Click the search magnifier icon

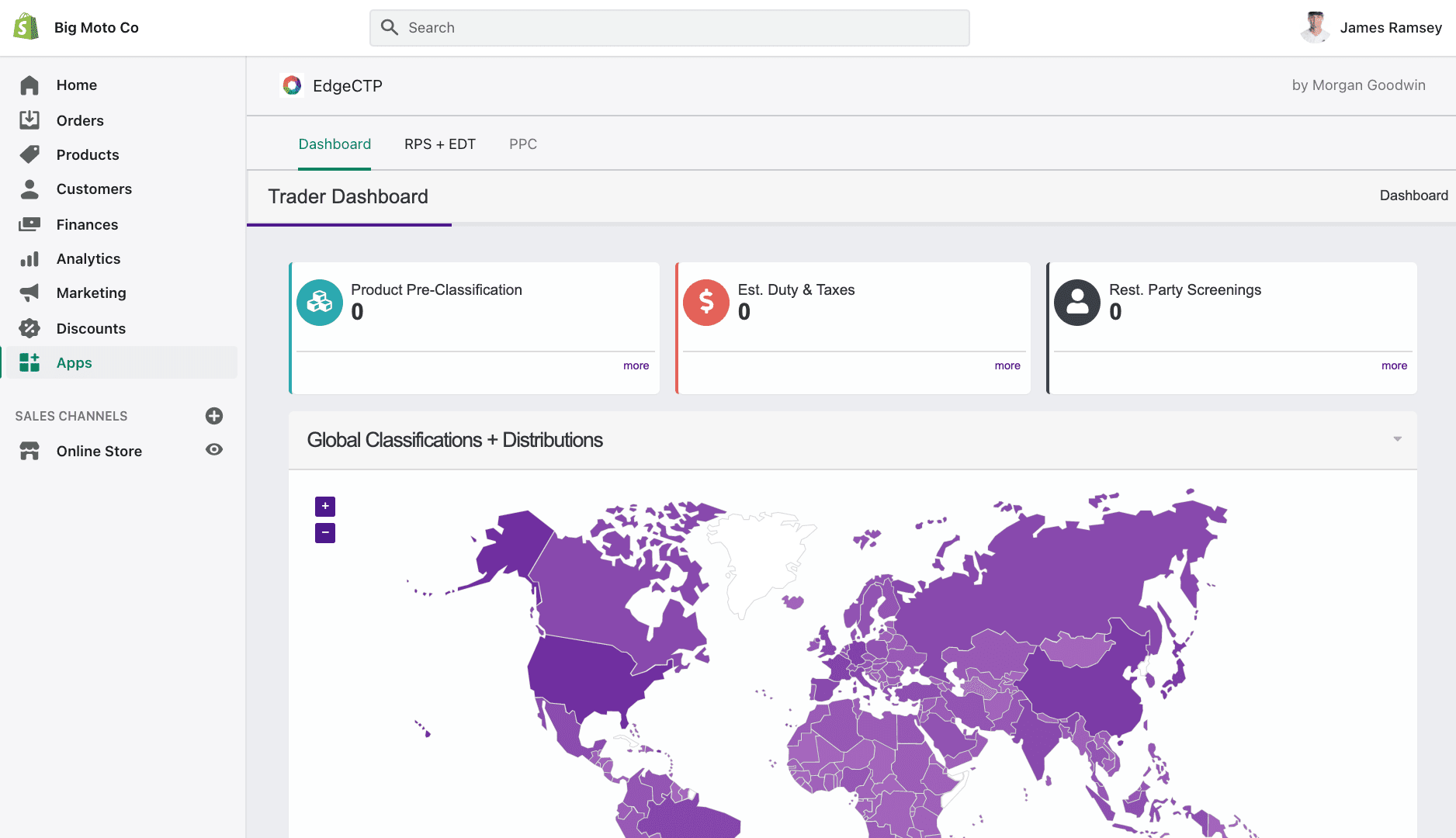point(390,28)
